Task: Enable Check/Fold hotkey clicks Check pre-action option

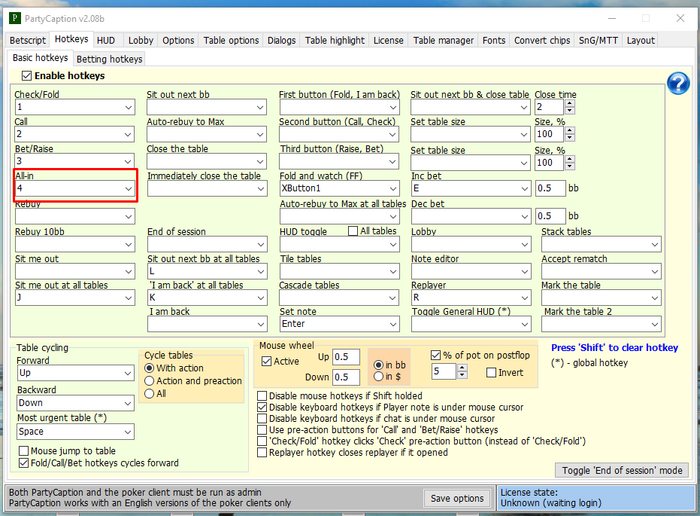Action: [262, 441]
